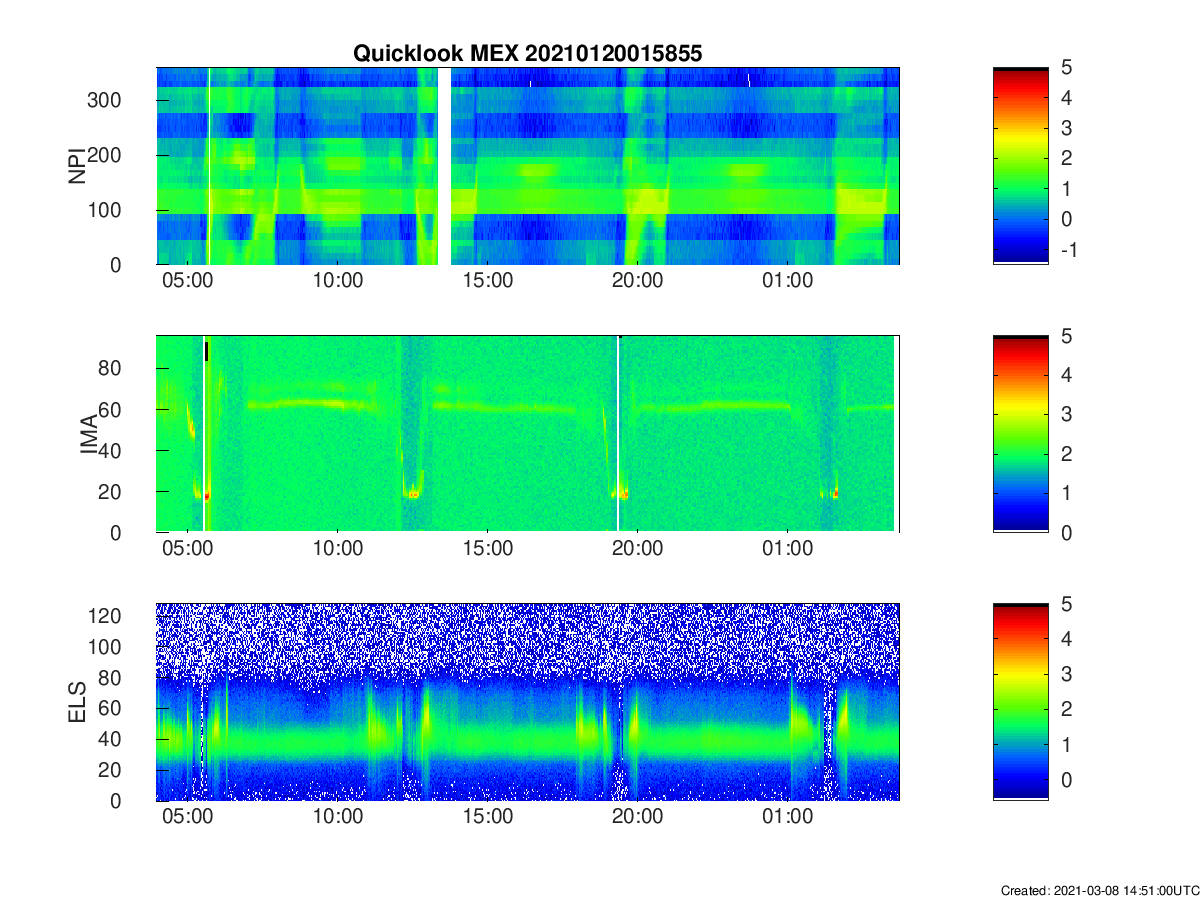The image size is (1200, 900).
Task: Select the NPI y-axis label
Action: (76, 166)
